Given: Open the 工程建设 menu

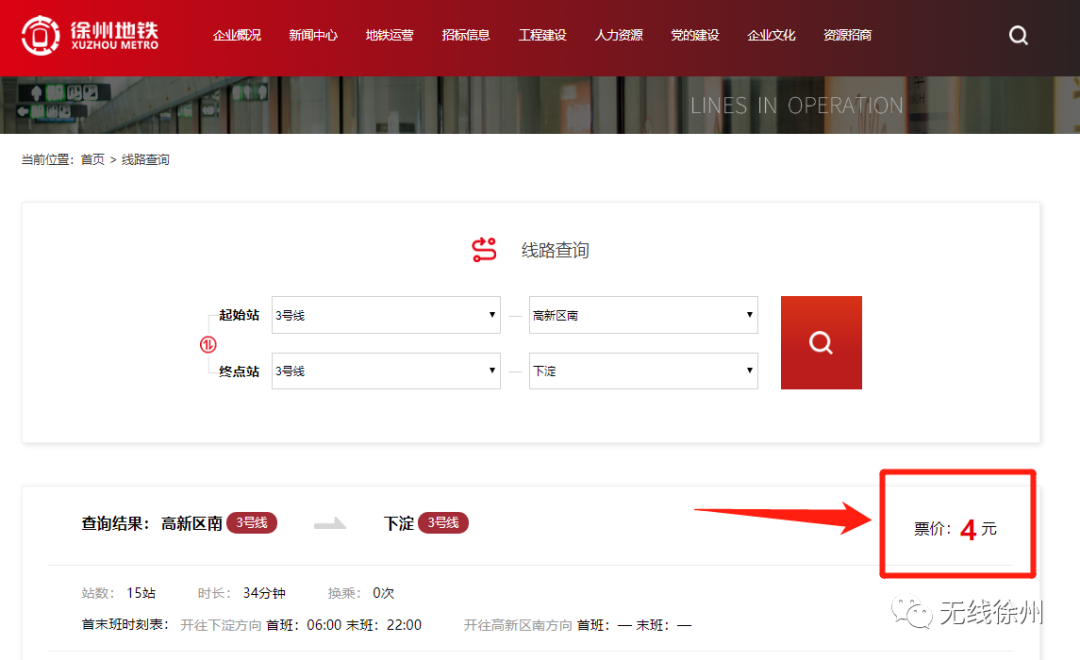Looking at the screenshot, I should coord(543,35).
